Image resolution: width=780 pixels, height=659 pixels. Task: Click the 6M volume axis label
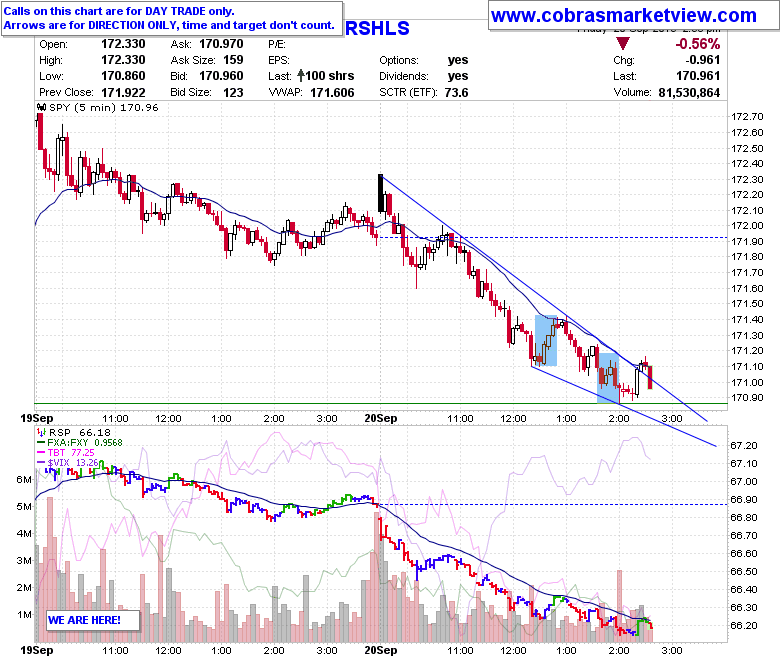[x=24, y=479]
